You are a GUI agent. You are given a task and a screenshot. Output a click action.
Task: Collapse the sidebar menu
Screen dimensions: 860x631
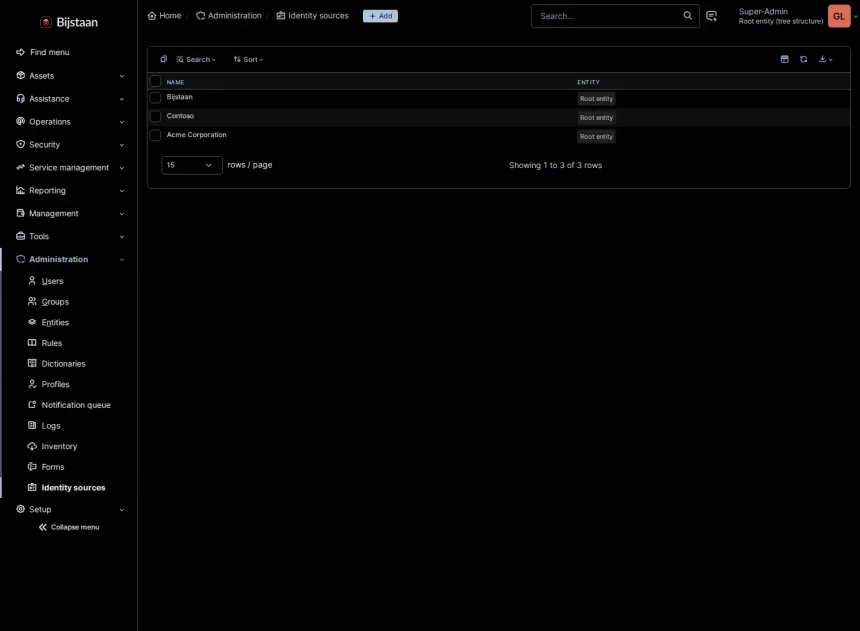[x=69, y=527]
